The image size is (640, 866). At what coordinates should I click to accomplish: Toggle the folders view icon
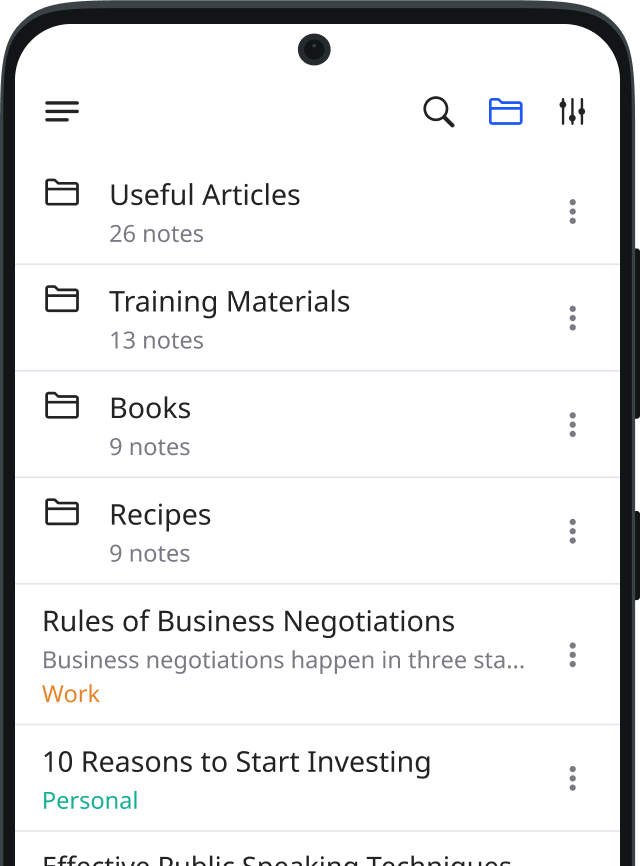click(505, 112)
